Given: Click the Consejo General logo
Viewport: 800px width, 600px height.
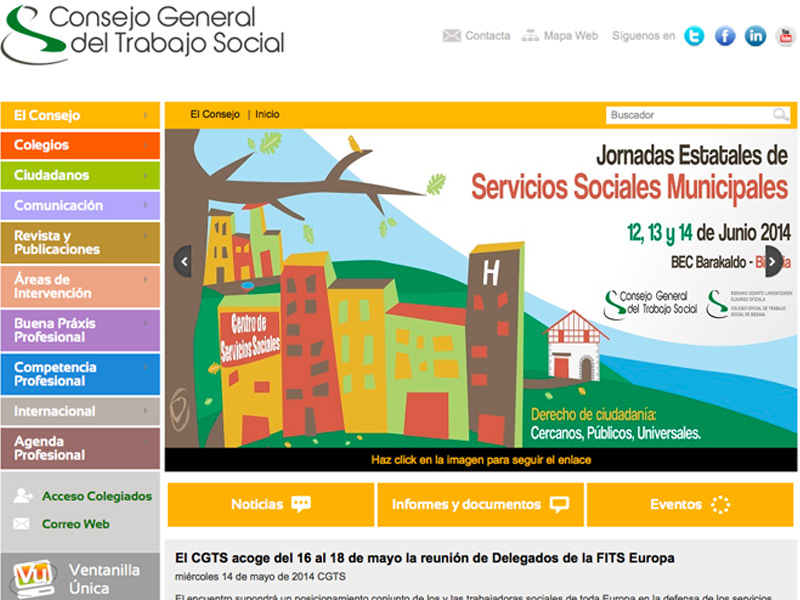Looking at the screenshot, I should click(143, 32).
